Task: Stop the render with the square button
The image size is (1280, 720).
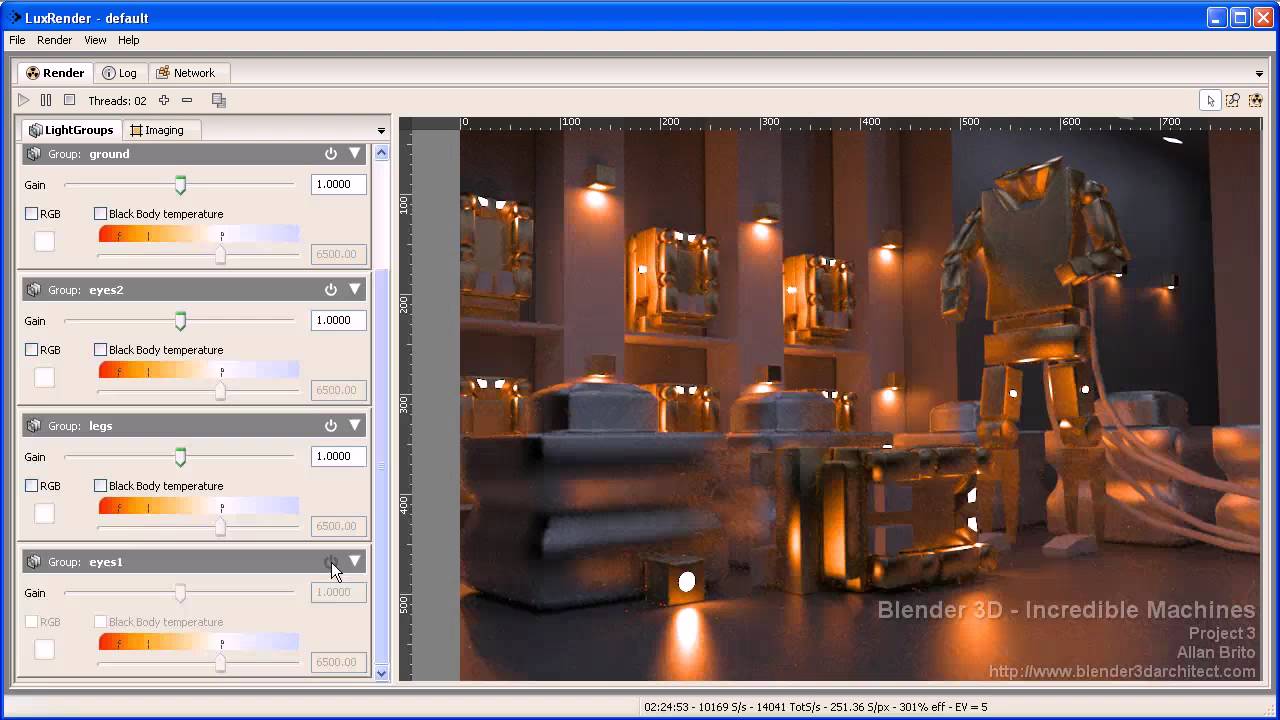Action: 69,100
